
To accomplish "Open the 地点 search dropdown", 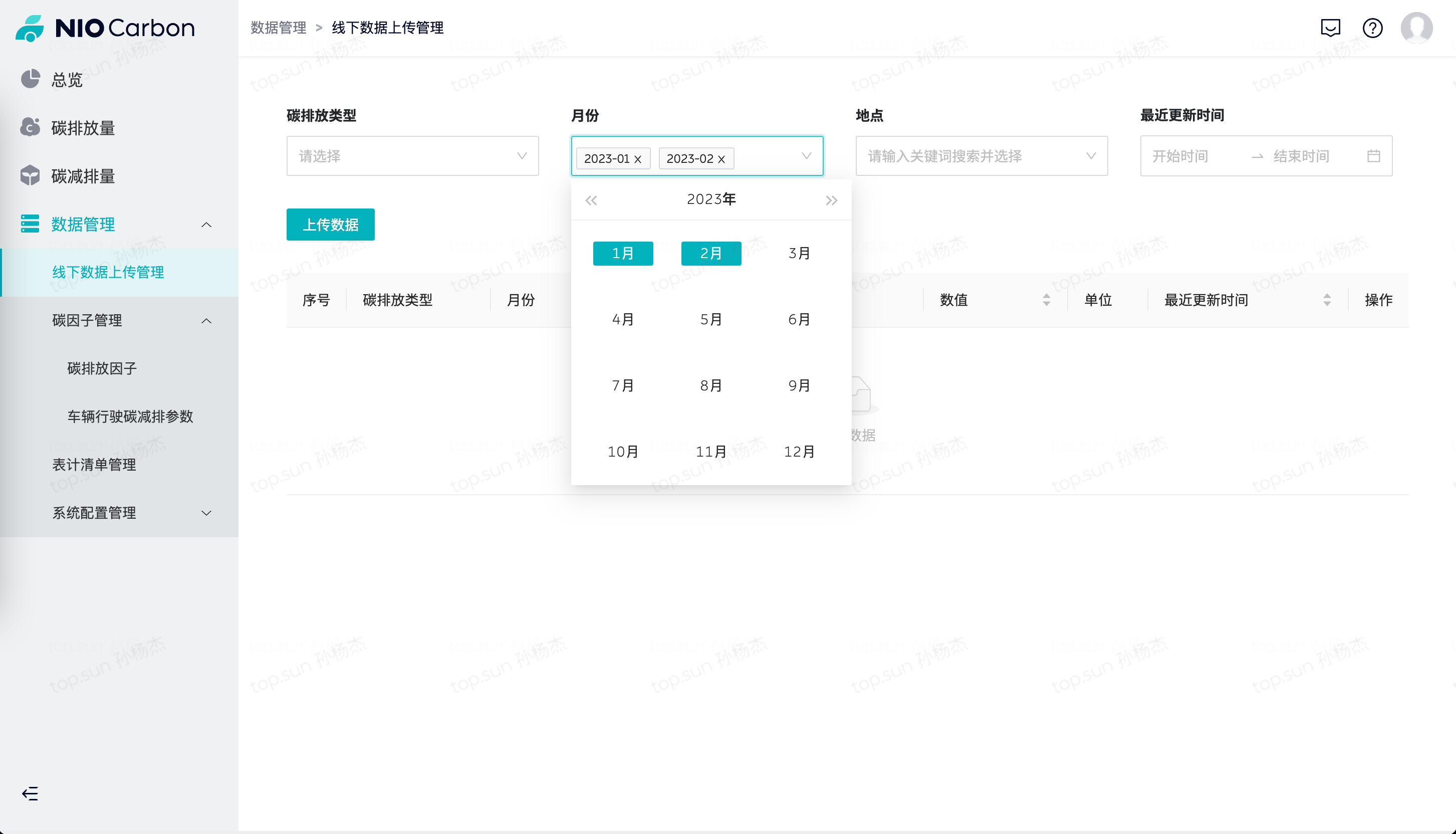I will pyautogui.click(x=982, y=156).
